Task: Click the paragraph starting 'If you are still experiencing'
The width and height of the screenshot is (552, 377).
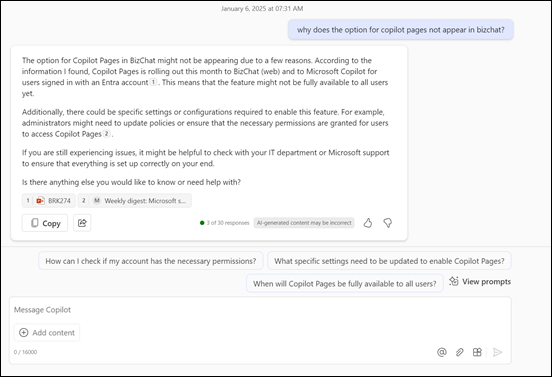Action: 206,158
